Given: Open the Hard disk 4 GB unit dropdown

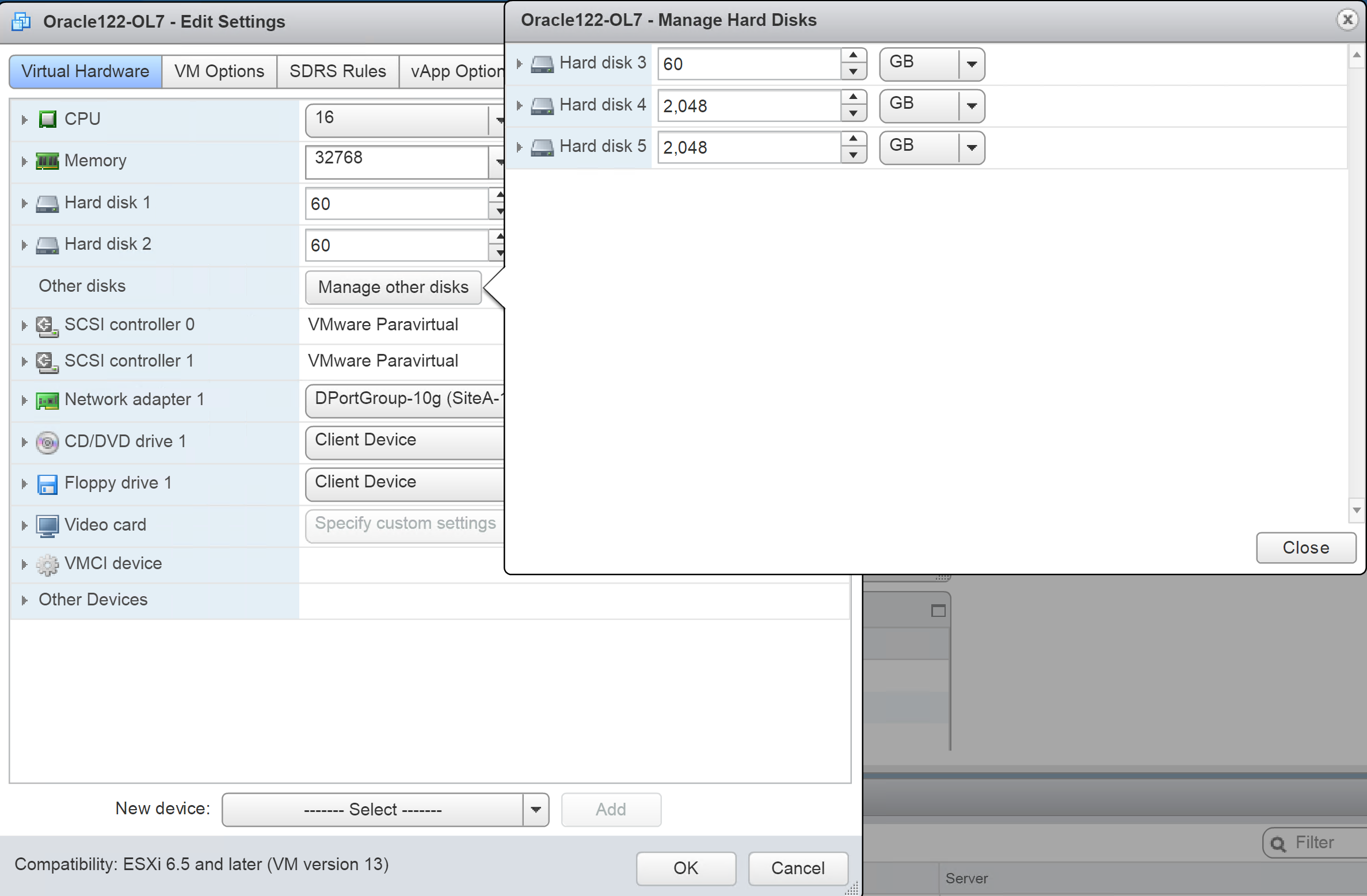Looking at the screenshot, I should (972, 106).
